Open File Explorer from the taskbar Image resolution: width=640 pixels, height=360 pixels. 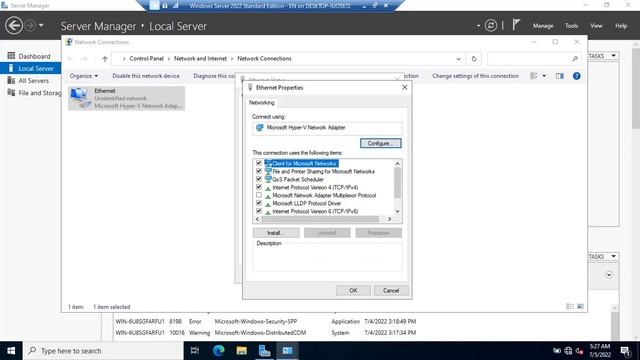point(242,351)
